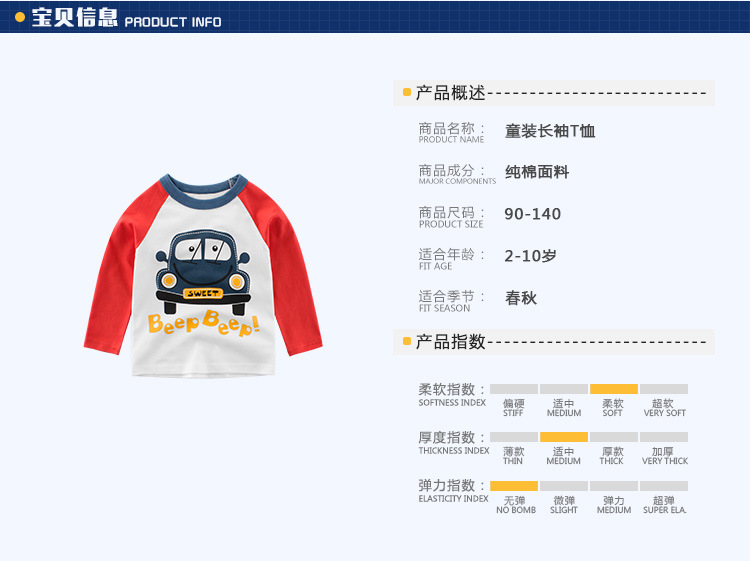Select the highlighted SOFT softness bar
Image resolution: width=750 pixels, height=561 pixels.
(614, 389)
